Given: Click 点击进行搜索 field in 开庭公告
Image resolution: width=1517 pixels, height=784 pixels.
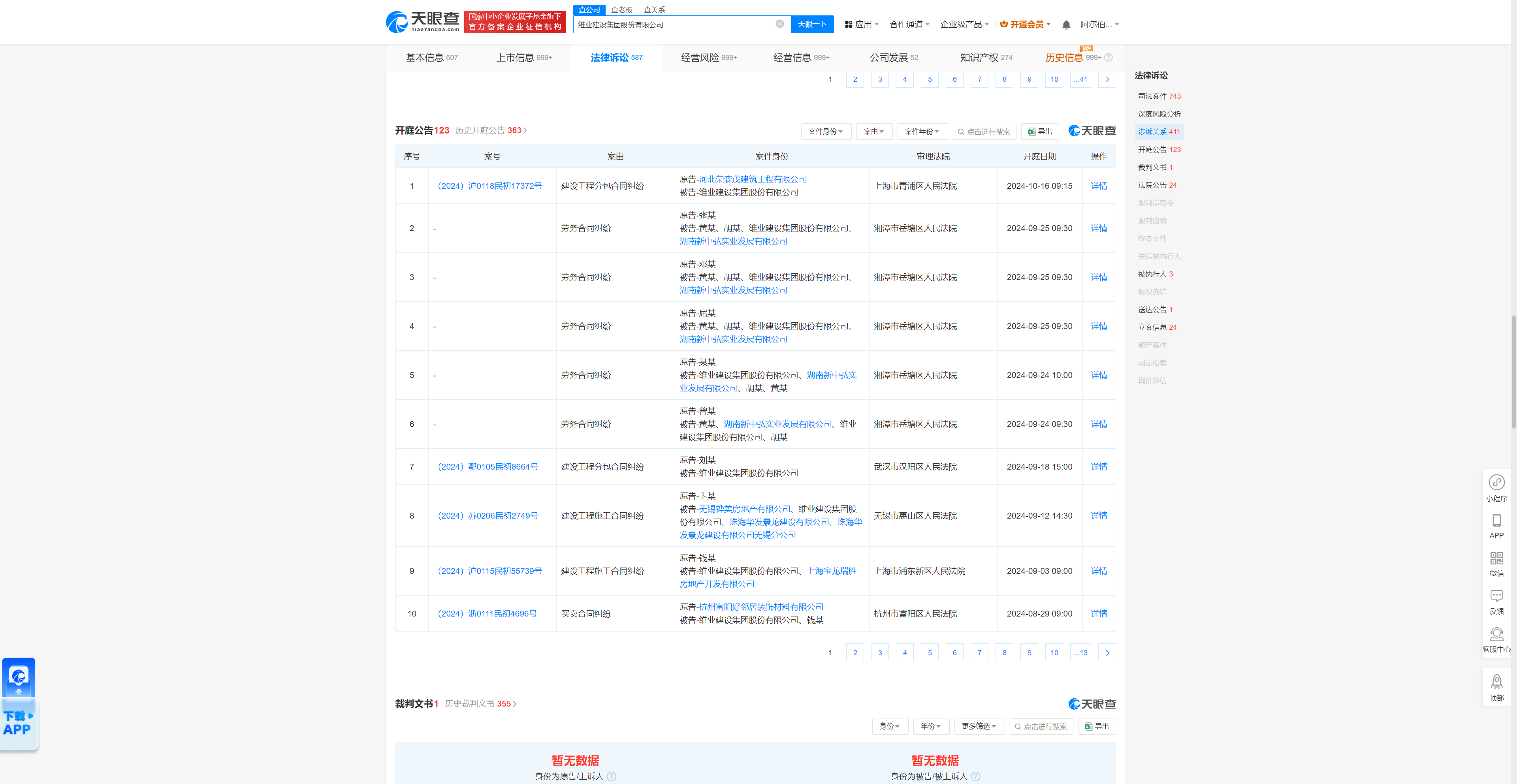Looking at the screenshot, I should 983,131.
